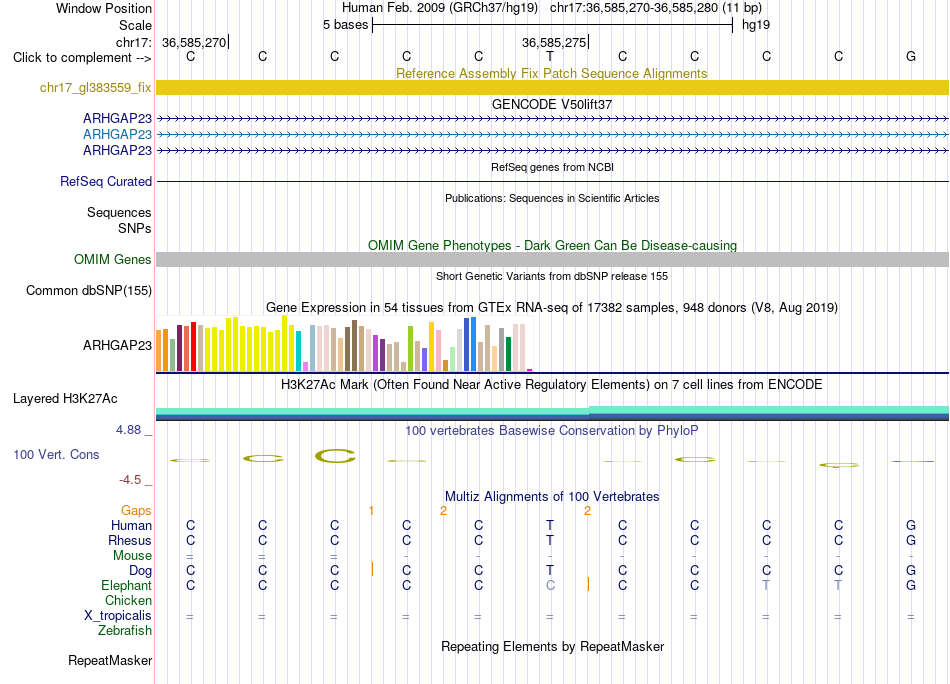Image resolution: width=950 pixels, height=684 pixels.
Task: Click the Sequences subtrack label
Action: point(119,212)
